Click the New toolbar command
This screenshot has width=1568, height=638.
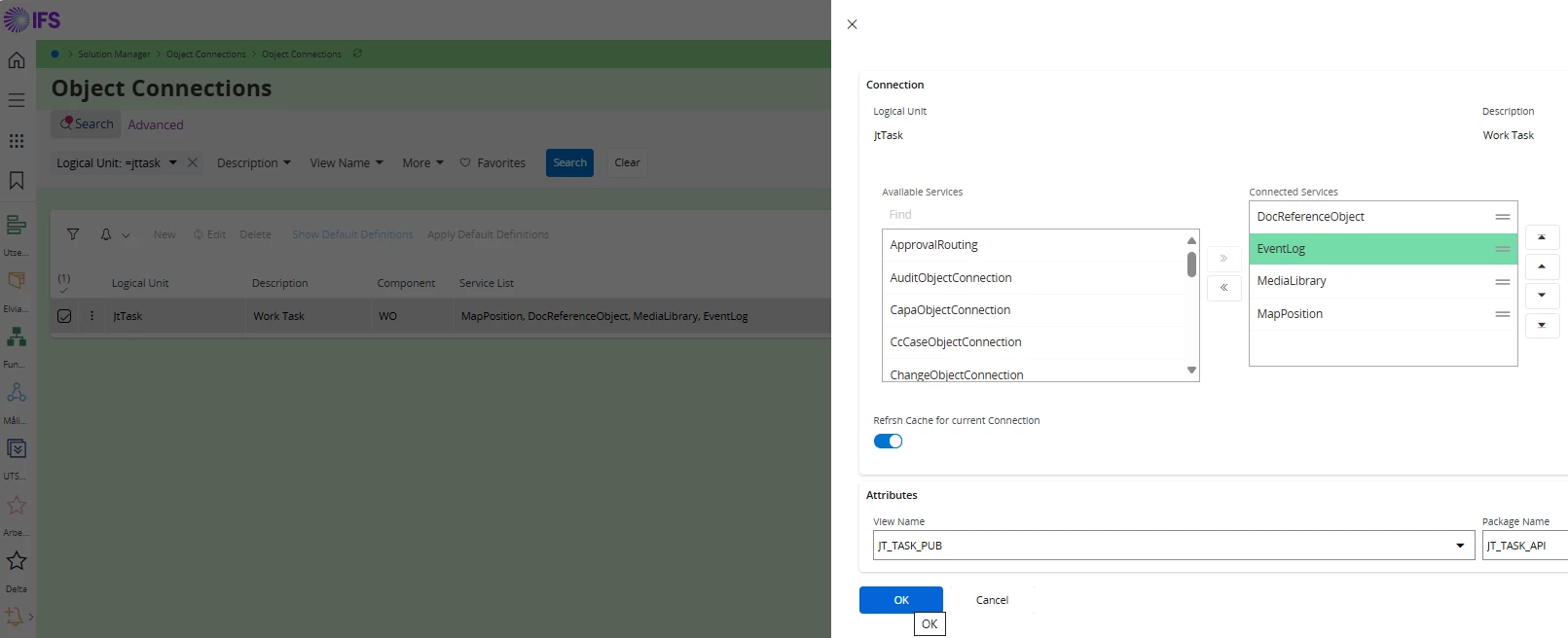[x=164, y=234]
